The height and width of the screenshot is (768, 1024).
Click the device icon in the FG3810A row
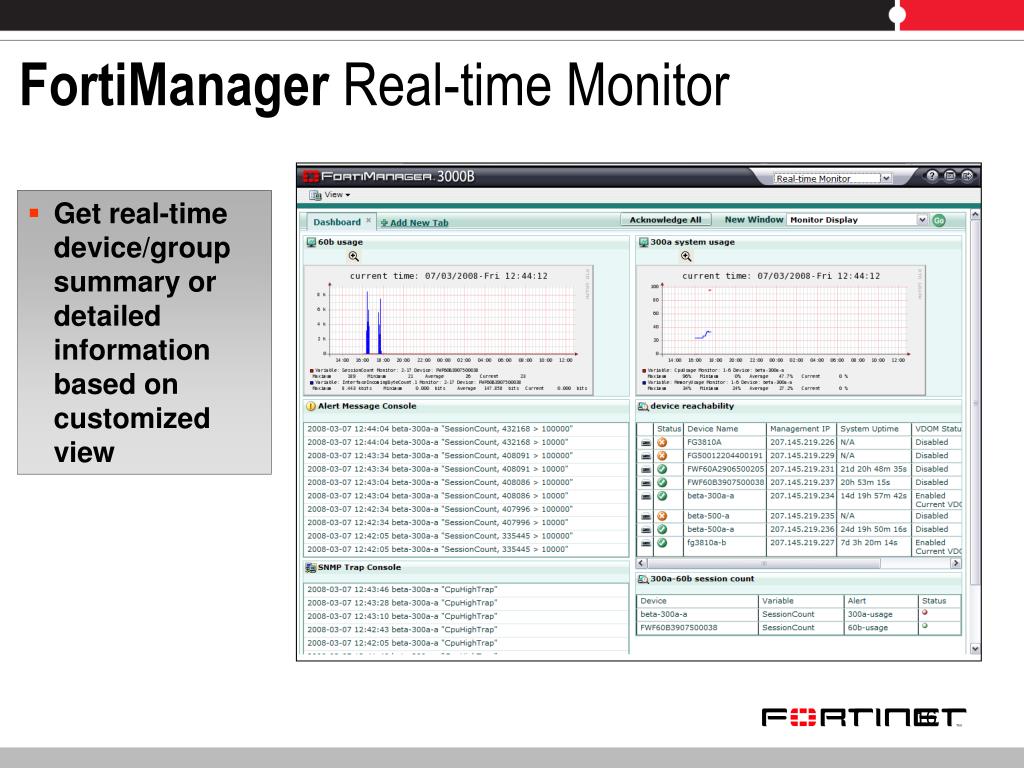pos(645,443)
